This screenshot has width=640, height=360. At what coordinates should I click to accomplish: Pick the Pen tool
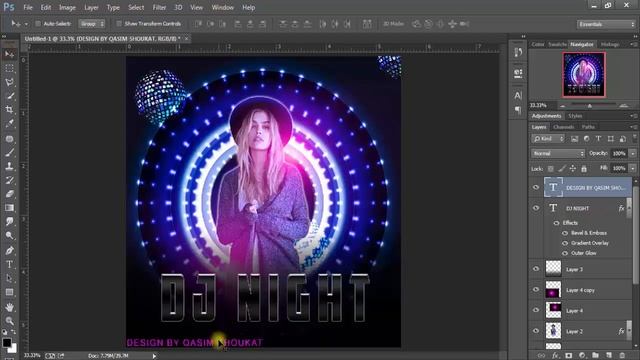[9, 250]
